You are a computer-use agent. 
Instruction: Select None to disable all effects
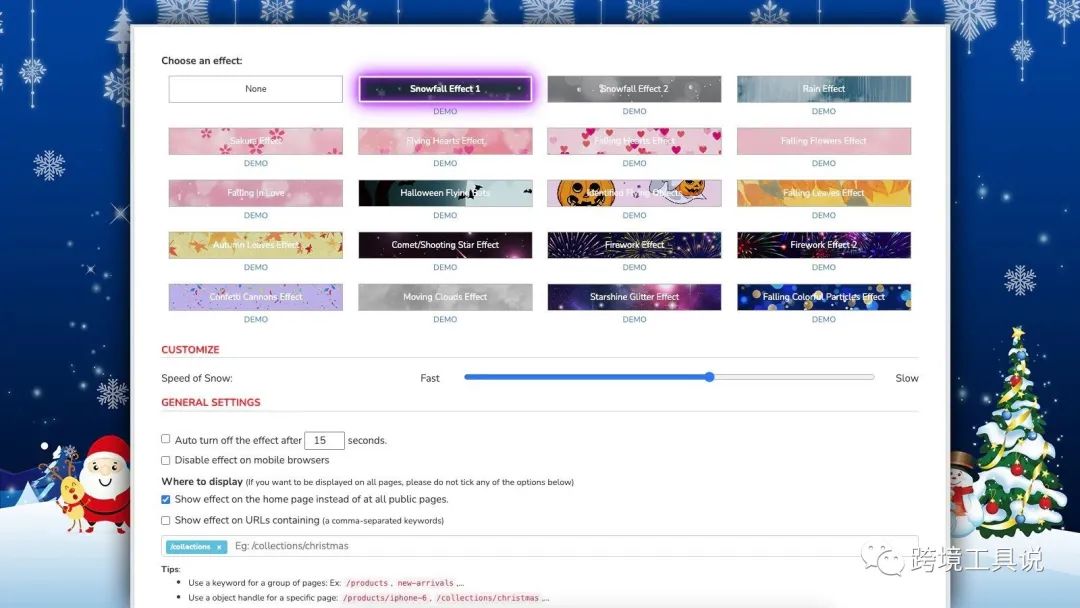click(x=255, y=88)
